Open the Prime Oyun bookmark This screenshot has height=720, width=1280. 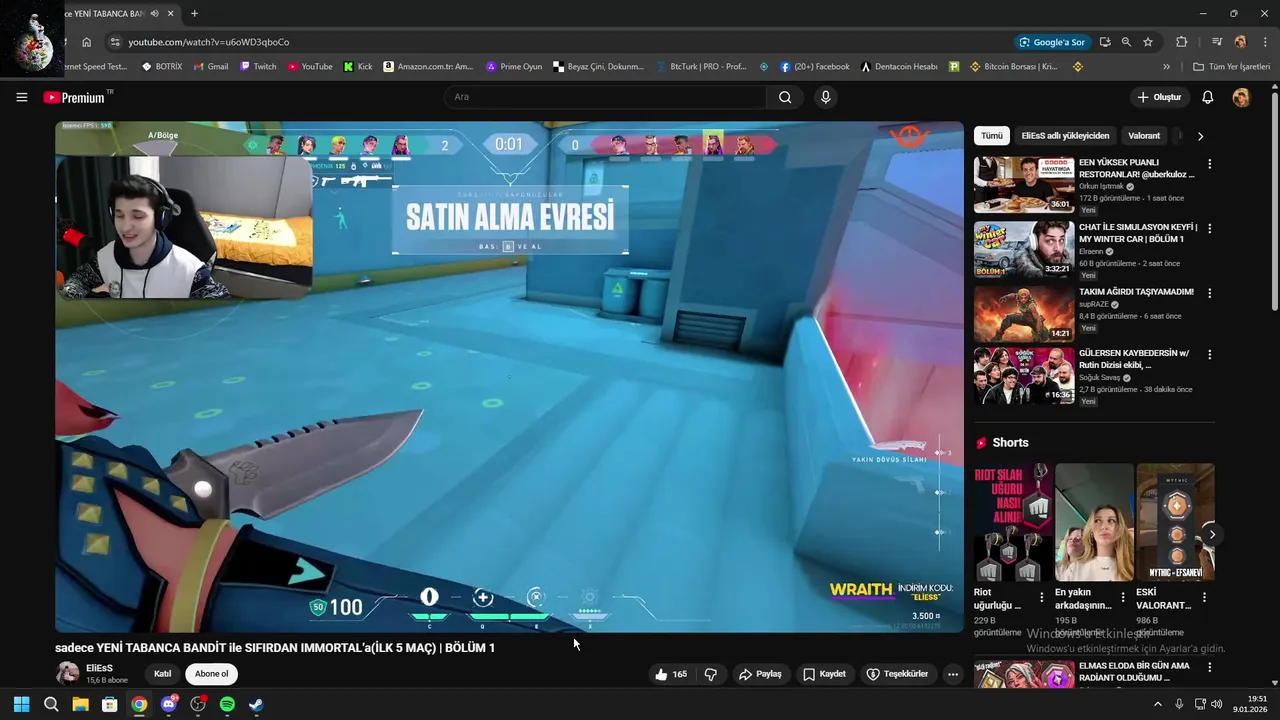(514, 67)
